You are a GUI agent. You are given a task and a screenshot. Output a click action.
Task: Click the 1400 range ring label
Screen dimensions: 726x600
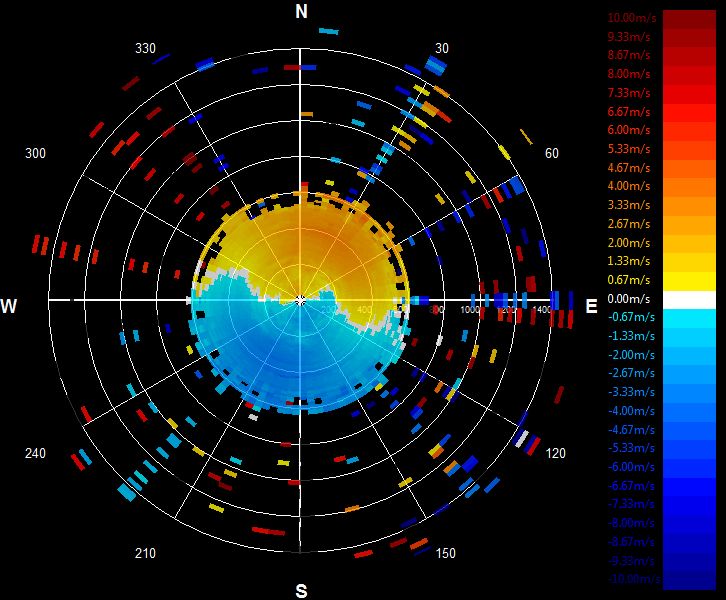coord(541,309)
